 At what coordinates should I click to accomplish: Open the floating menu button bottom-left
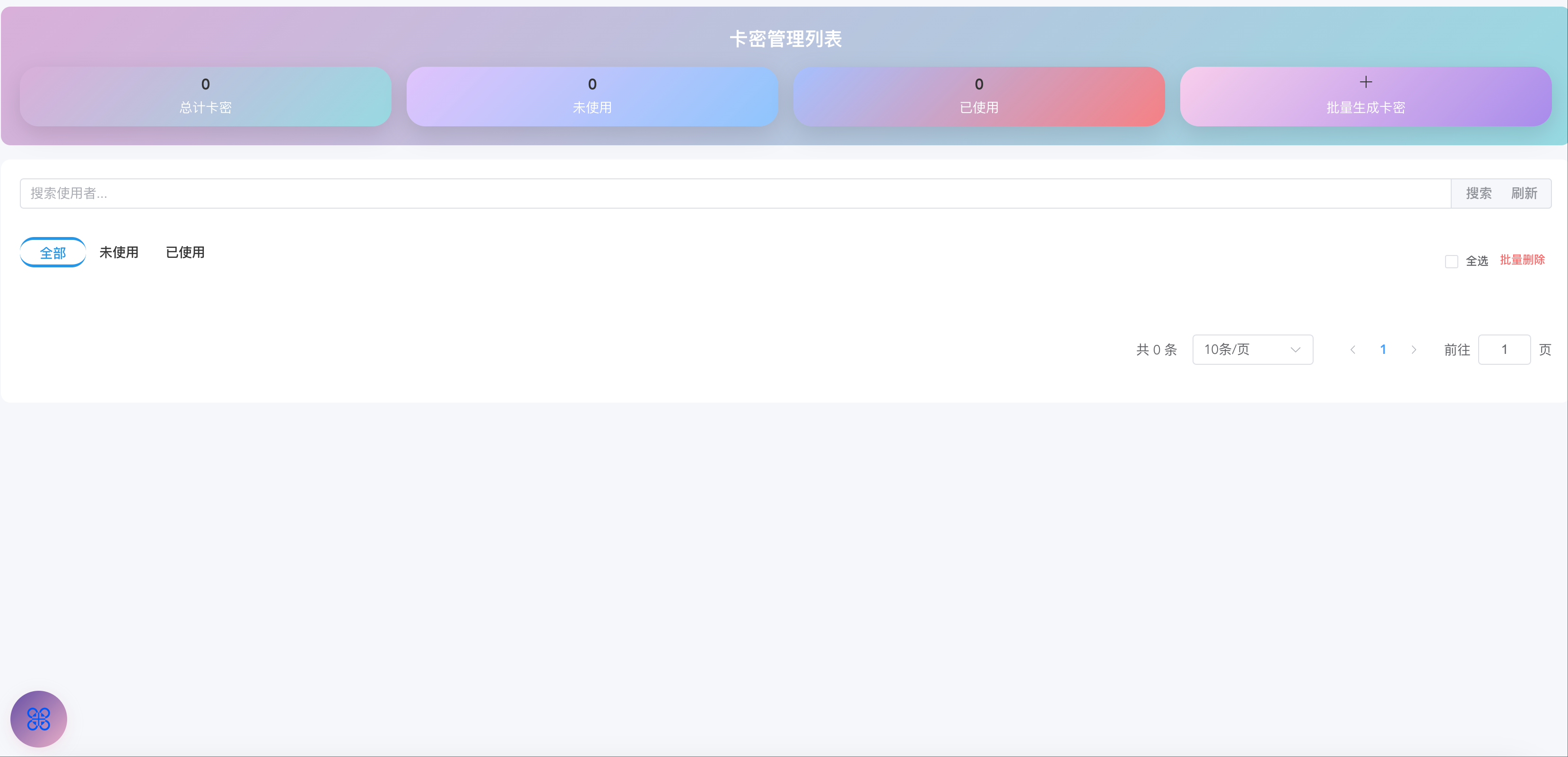(38, 719)
